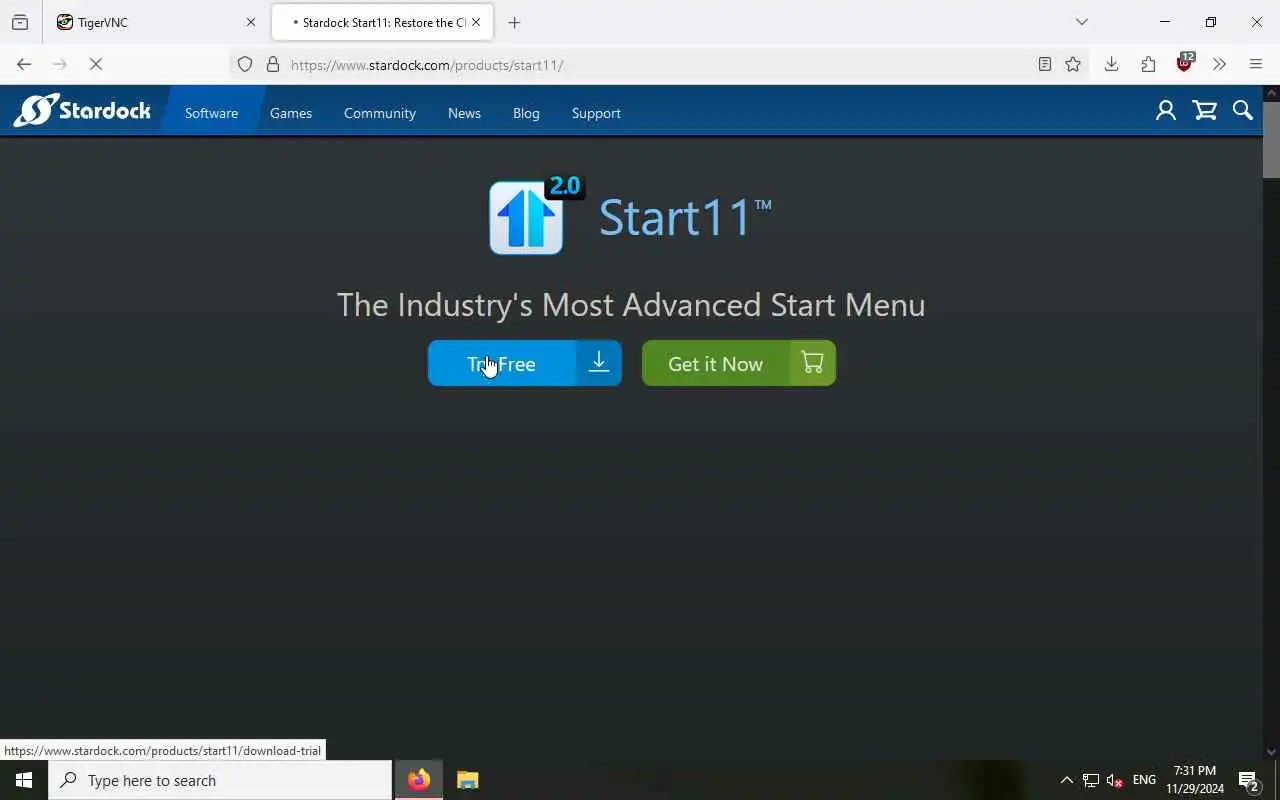The image size is (1280, 800).
Task: Open the News page link
Action: (464, 113)
